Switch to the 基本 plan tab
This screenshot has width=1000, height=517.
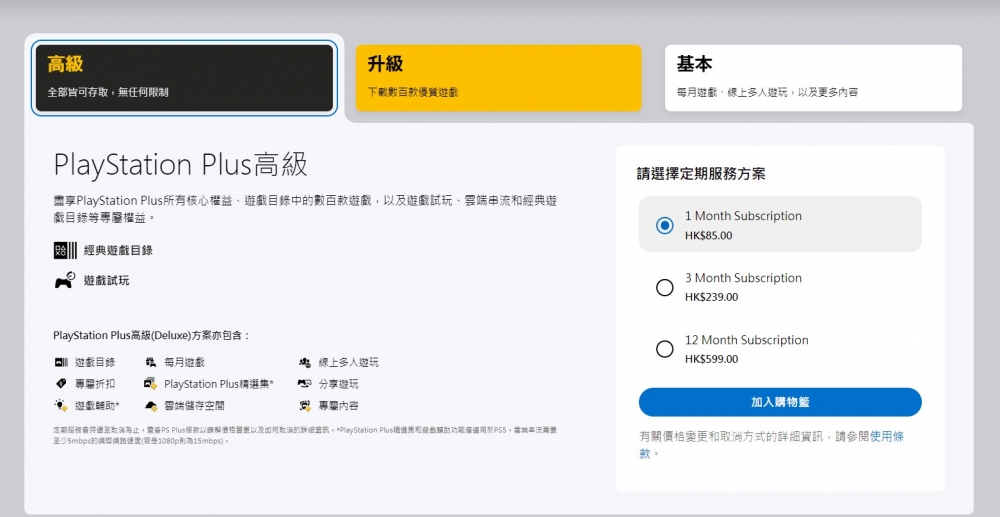(813, 78)
